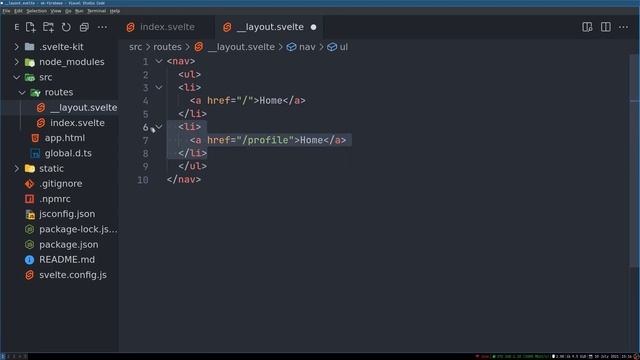The height and width of the screenshot is (360, 640).
Task: Open the Edit menu
Action: 18,11
